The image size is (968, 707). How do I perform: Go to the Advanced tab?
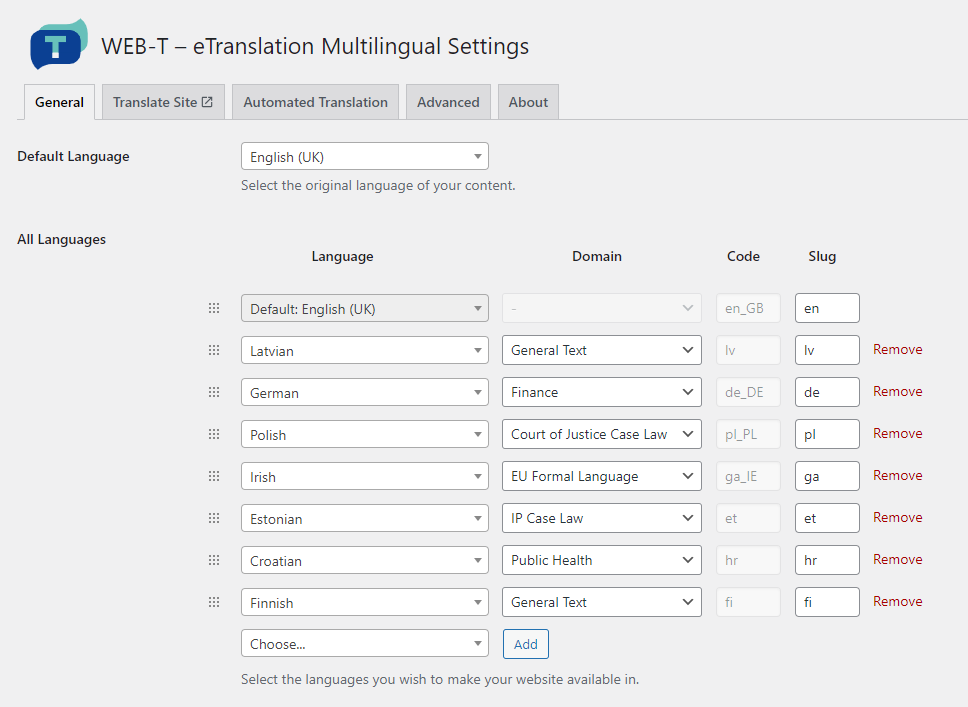click(448, 102)
